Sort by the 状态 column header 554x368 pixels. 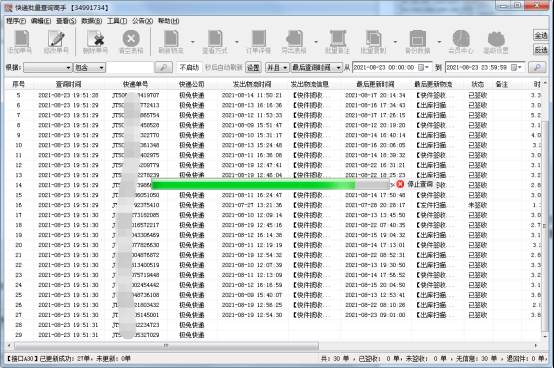478,84
